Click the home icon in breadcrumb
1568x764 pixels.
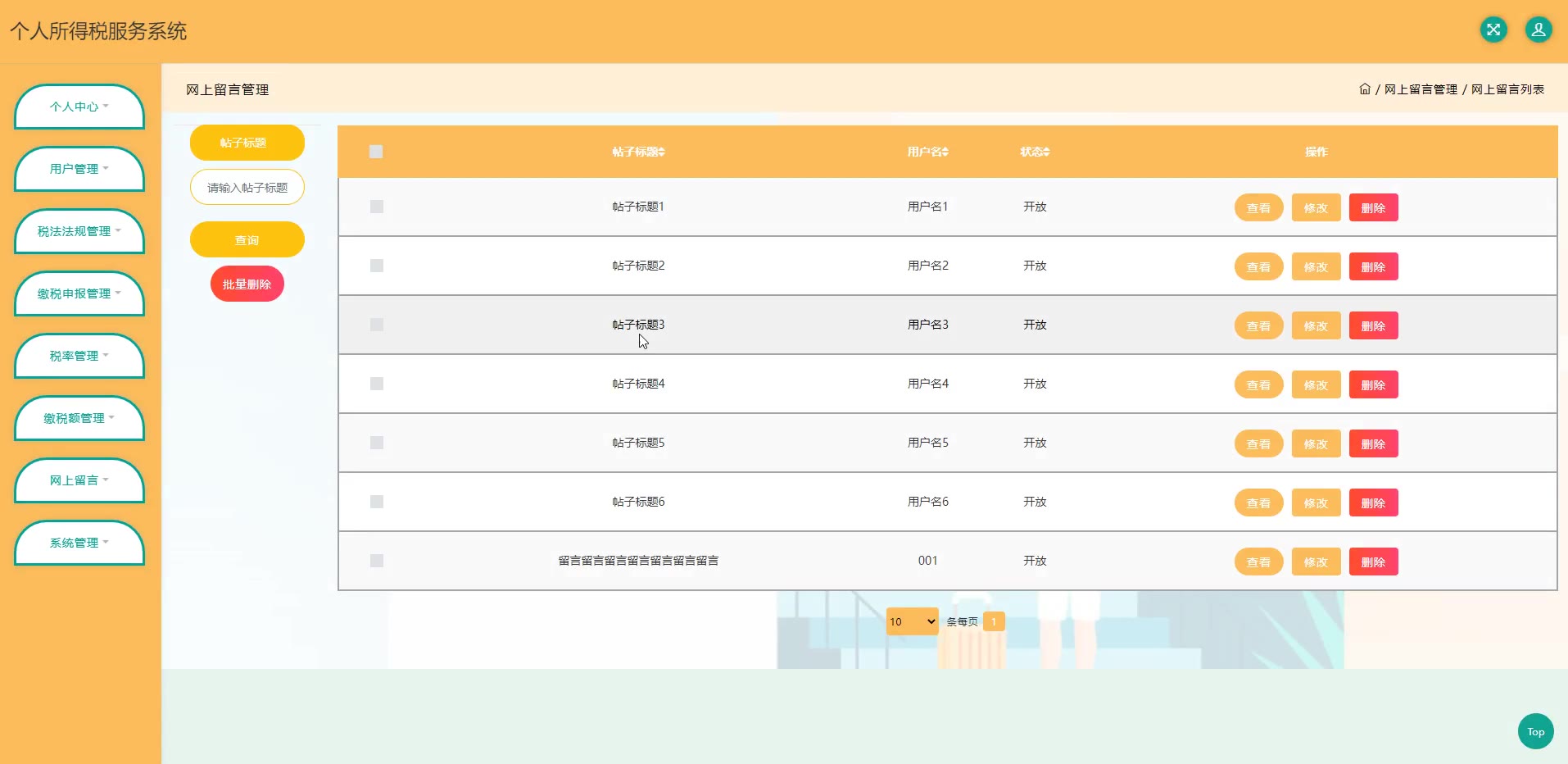coord(1364,89)
